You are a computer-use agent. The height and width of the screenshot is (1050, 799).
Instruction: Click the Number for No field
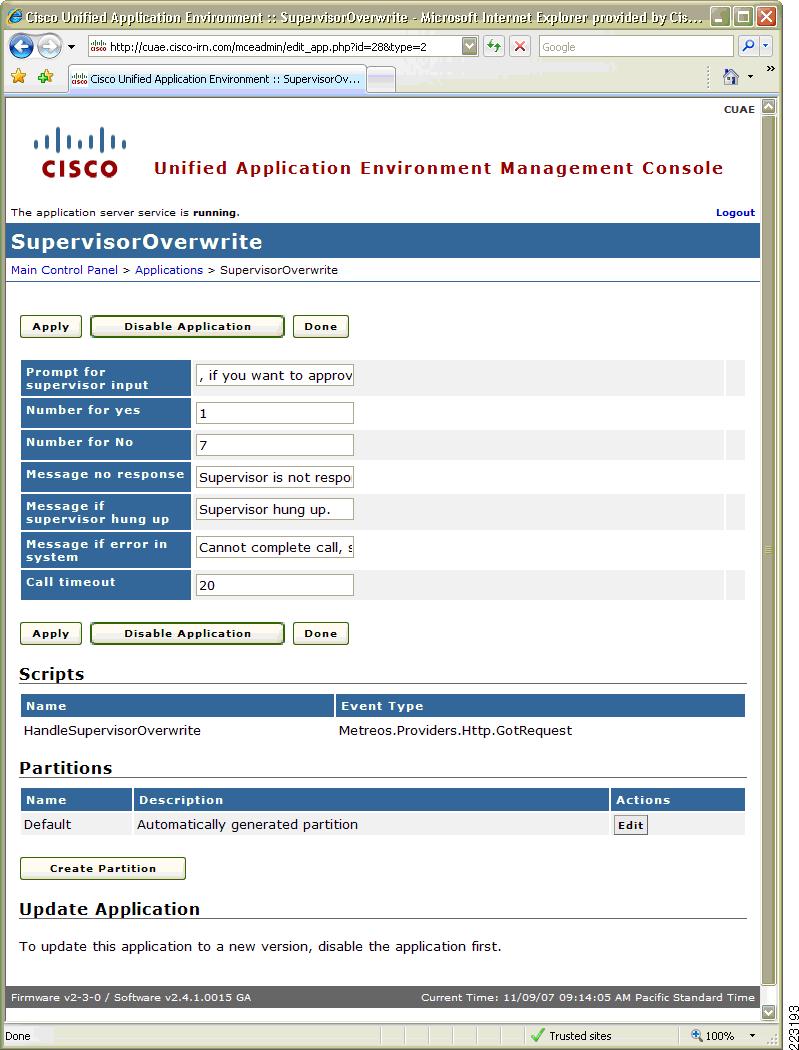(x=275, y=445)
